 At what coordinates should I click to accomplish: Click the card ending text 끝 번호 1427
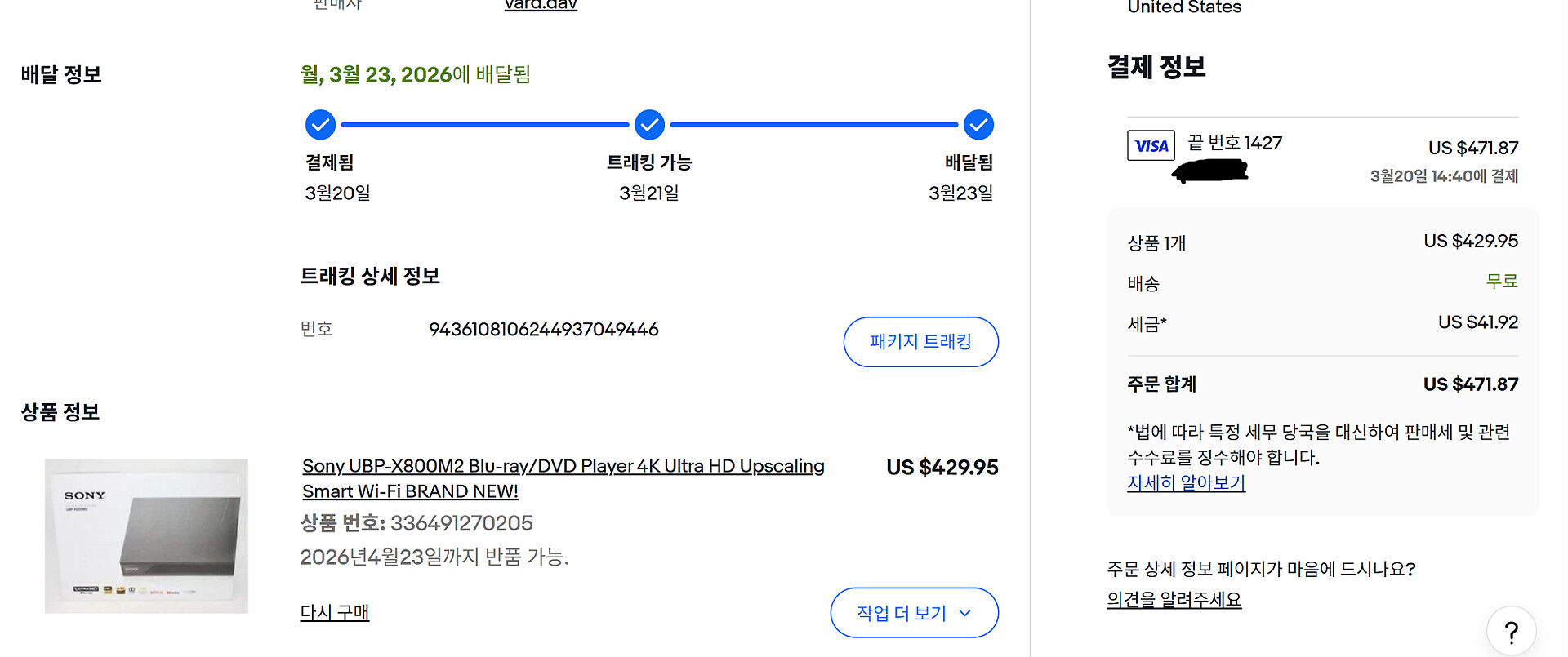pyautogui.click(x=1235, y=143)
